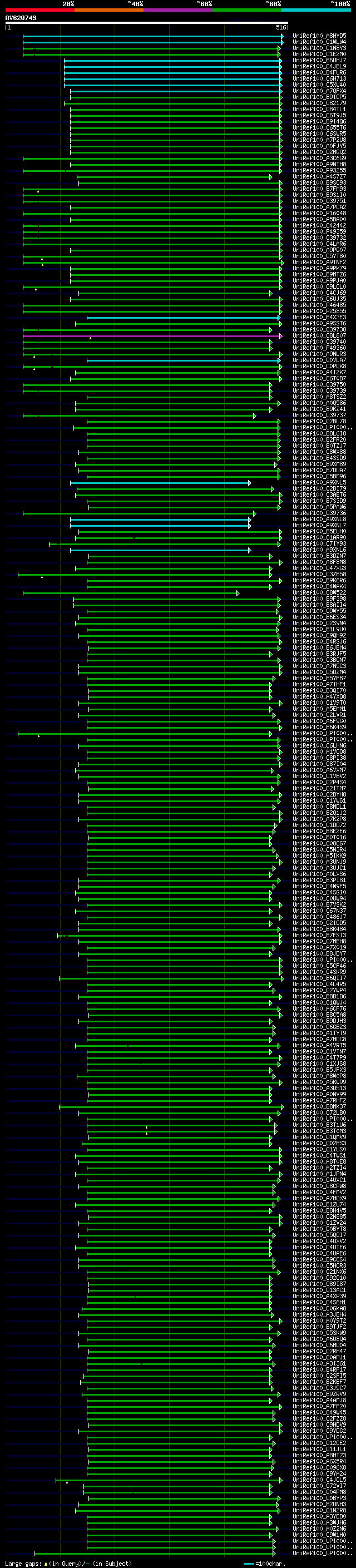This screenshot has height=1568, width=356.
Task: Open hit UniRef100_A6HYD5
Action: coord(319,36)
